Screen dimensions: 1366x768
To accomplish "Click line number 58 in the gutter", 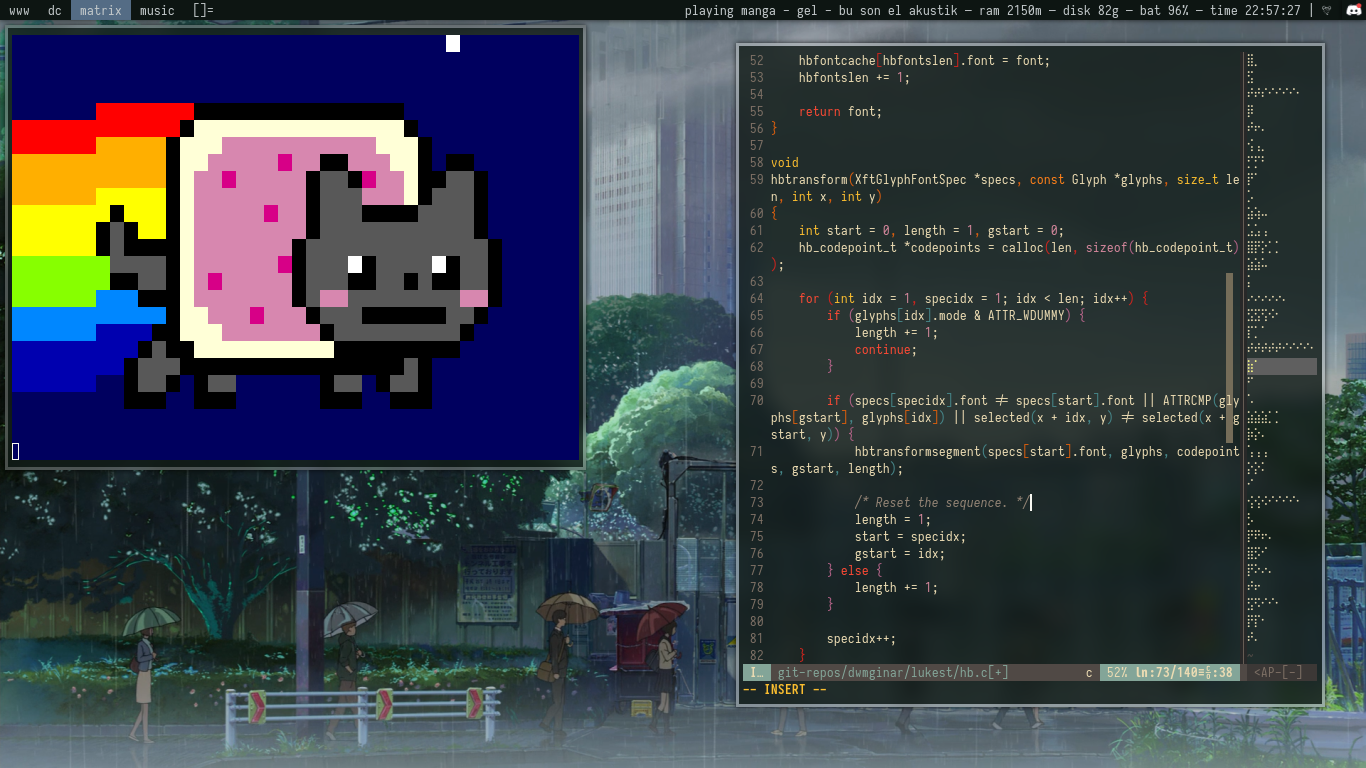I will click(x=756, y=162).
